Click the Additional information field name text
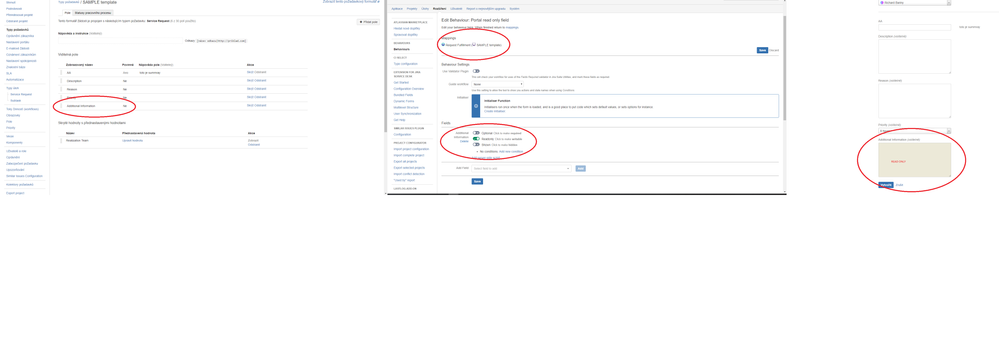 82,105
